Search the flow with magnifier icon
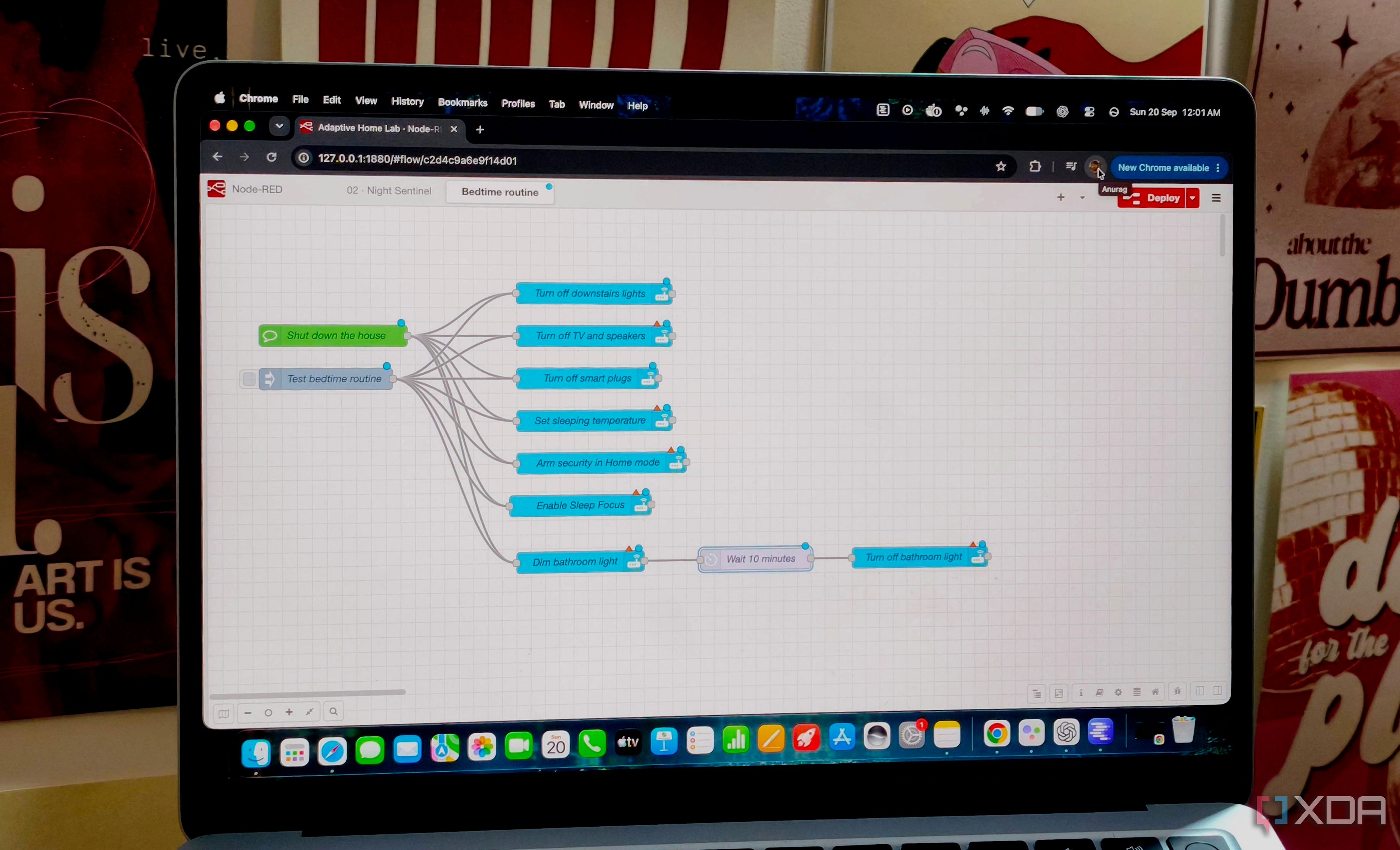This screenshot has height=850, width=1400. tap(333, 711)
